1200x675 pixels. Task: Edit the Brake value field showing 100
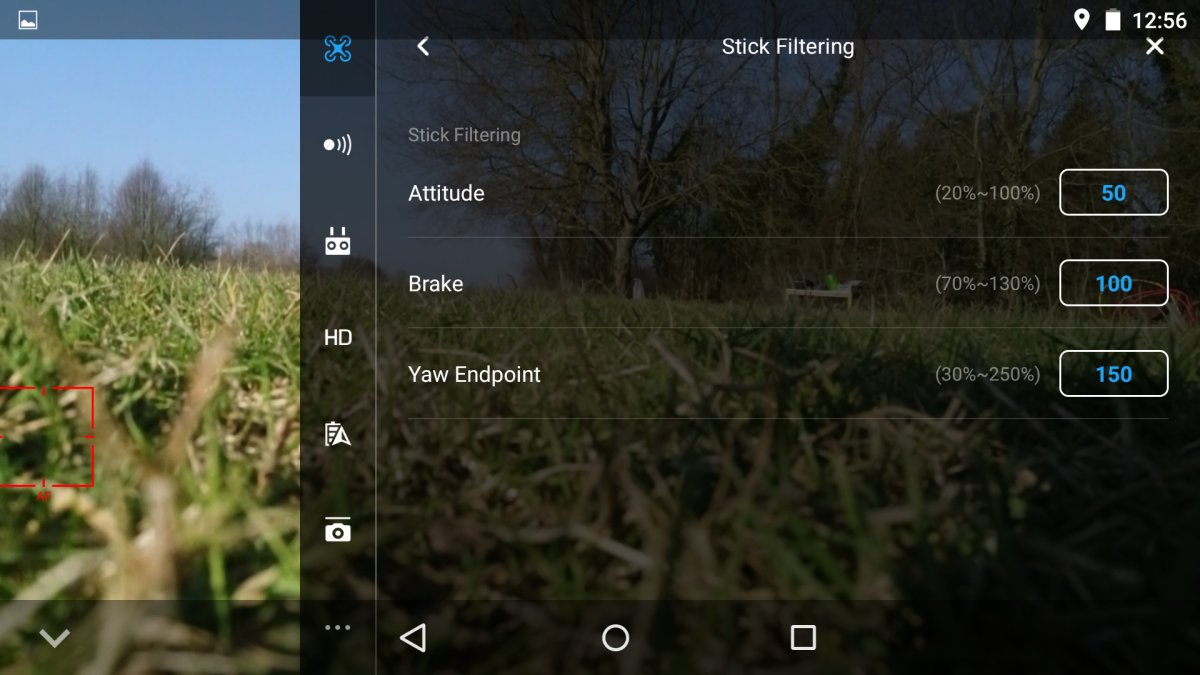(1114, 283)
